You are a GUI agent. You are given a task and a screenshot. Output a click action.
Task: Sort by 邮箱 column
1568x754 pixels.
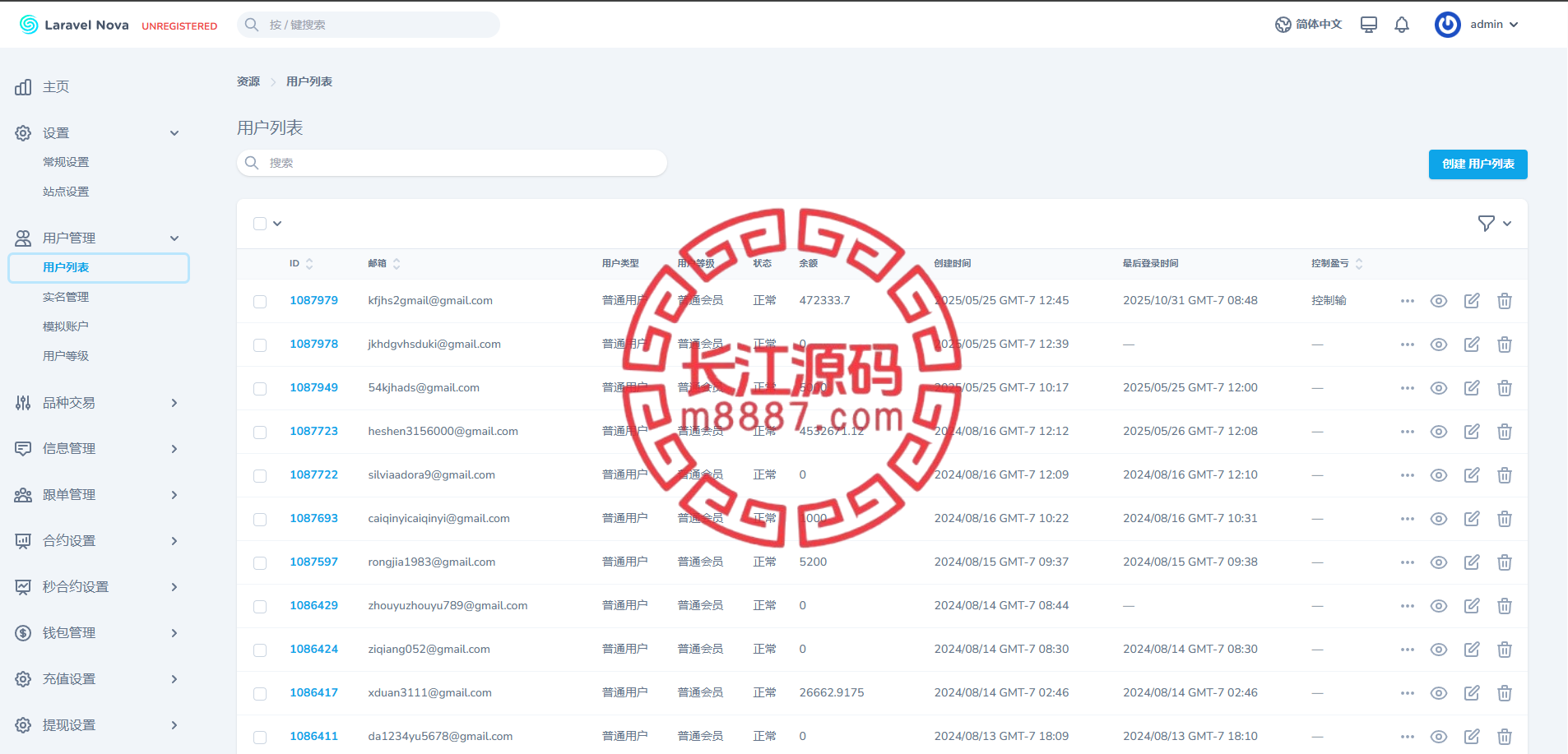click(x=384, y=264)
